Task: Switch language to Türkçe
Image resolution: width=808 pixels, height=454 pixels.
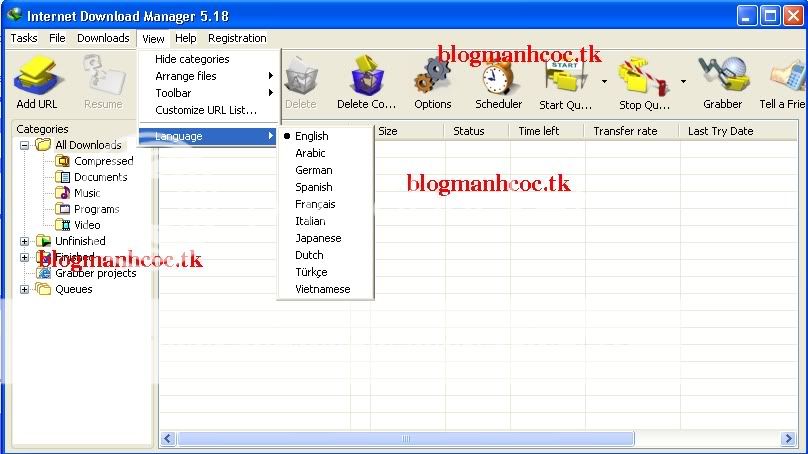Action: 325,272
